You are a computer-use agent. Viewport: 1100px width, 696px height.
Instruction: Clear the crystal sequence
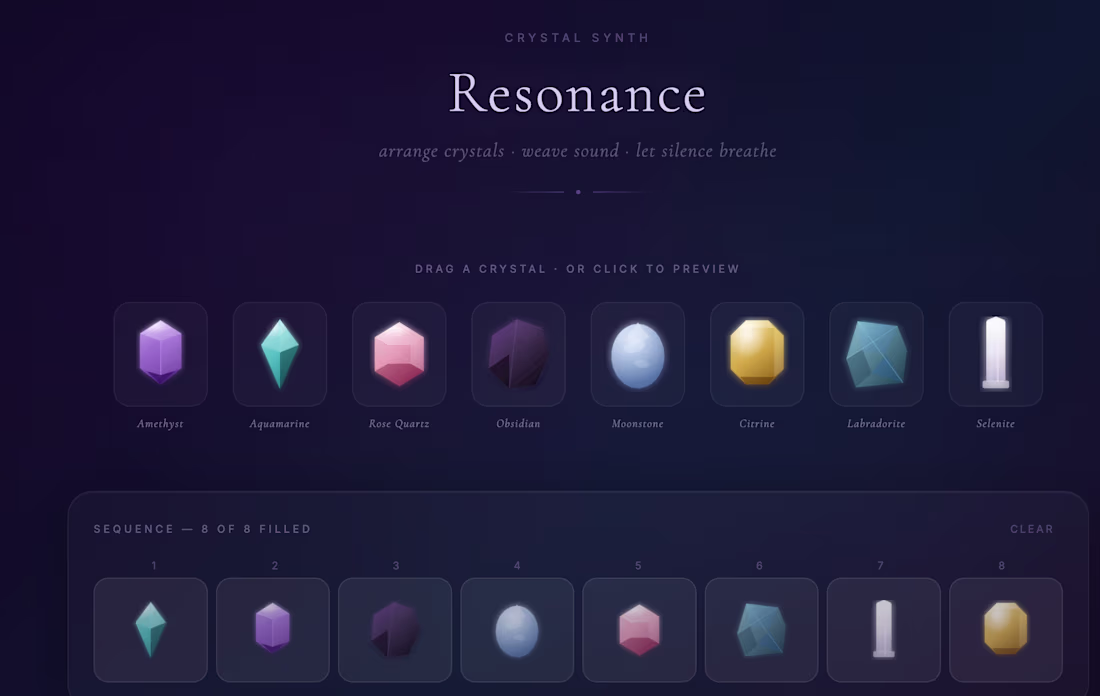(x=1031, y=529)
